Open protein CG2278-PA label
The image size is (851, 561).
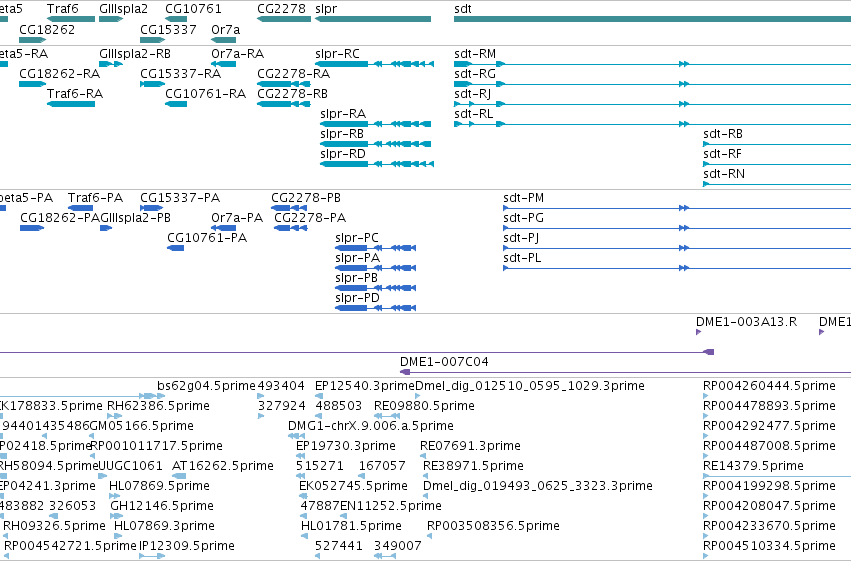click(310, 218)
